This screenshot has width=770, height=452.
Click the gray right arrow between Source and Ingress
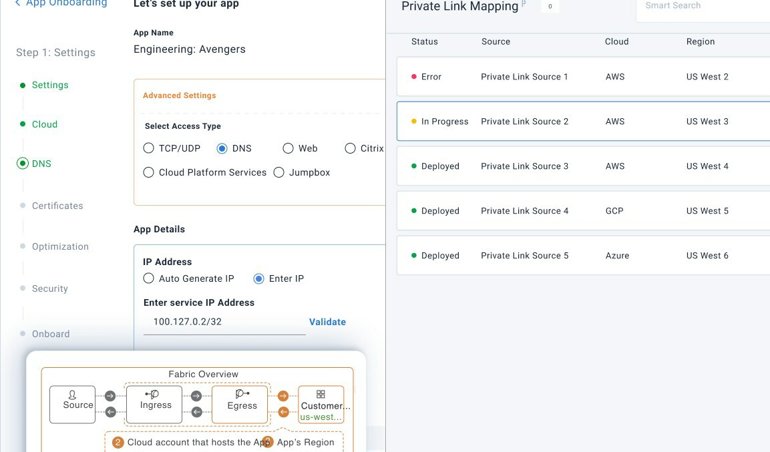[x=110, y=396]
